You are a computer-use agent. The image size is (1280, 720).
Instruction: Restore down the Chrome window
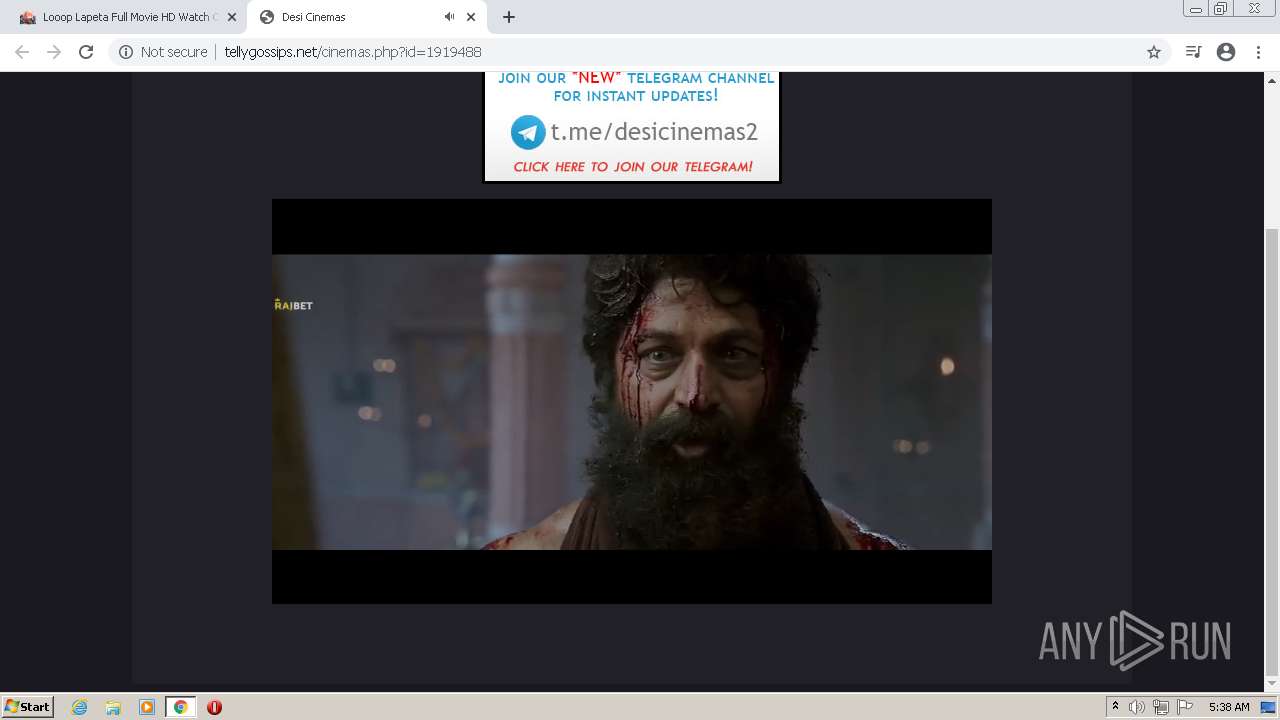(1221, 9)
